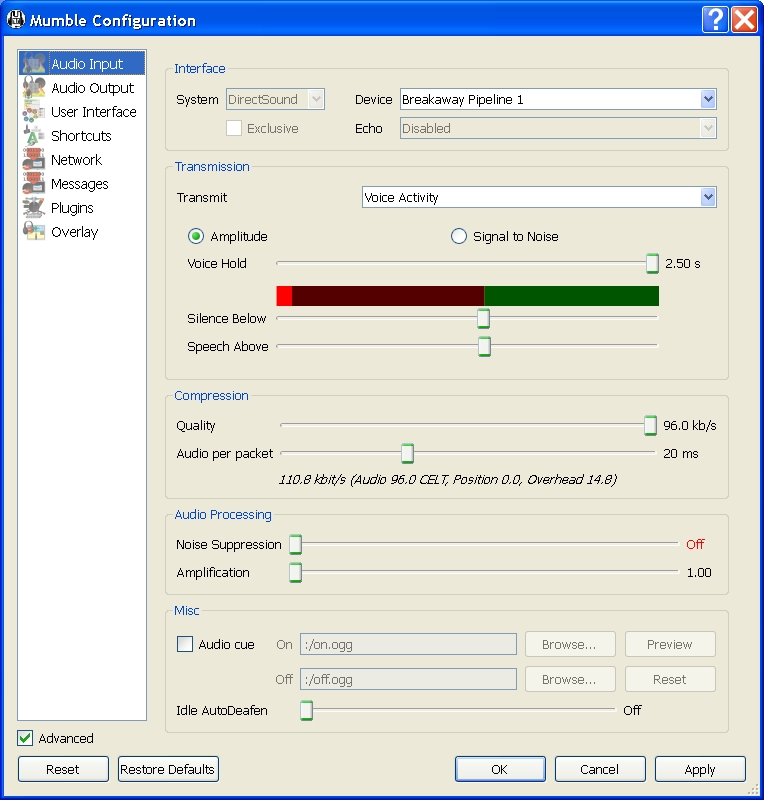
Task: Click the Shortcuts icon
Action: click(x=34, y=135)
